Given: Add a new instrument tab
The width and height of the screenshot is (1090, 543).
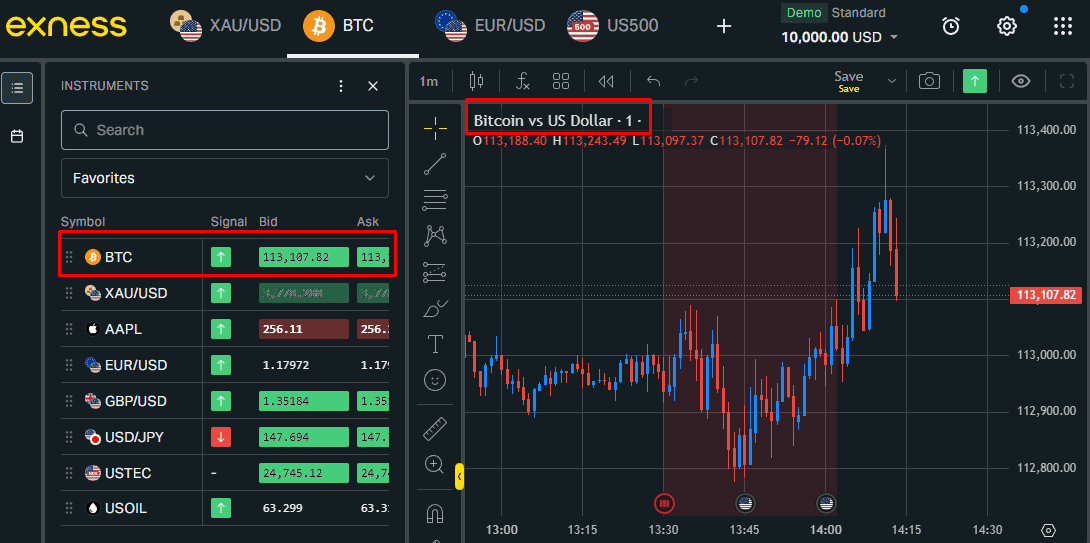Looking at the screenshot, I should (x=724, y=26).
